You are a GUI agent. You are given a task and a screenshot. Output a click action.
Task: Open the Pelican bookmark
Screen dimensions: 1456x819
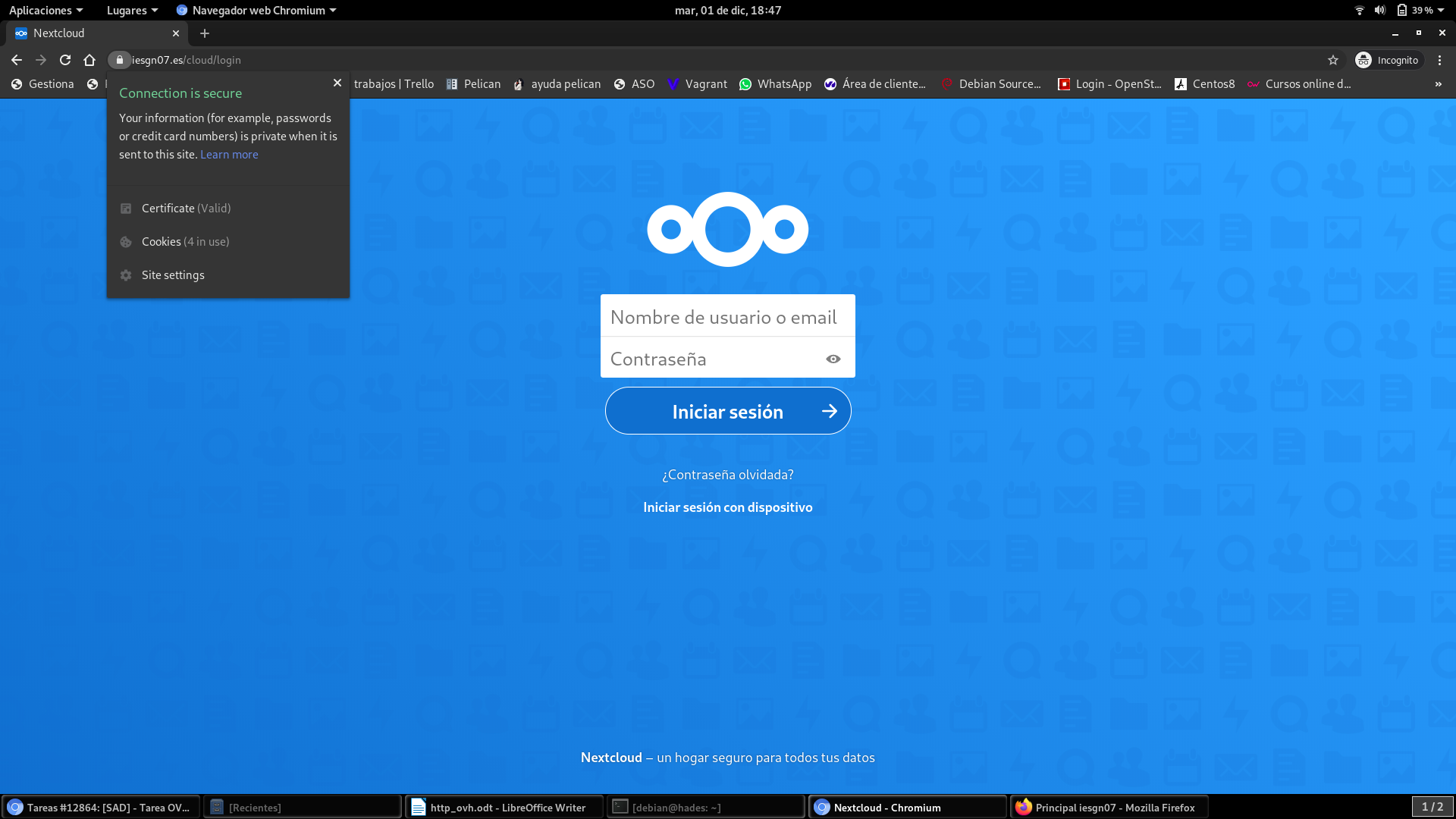(x=473, y=84)
